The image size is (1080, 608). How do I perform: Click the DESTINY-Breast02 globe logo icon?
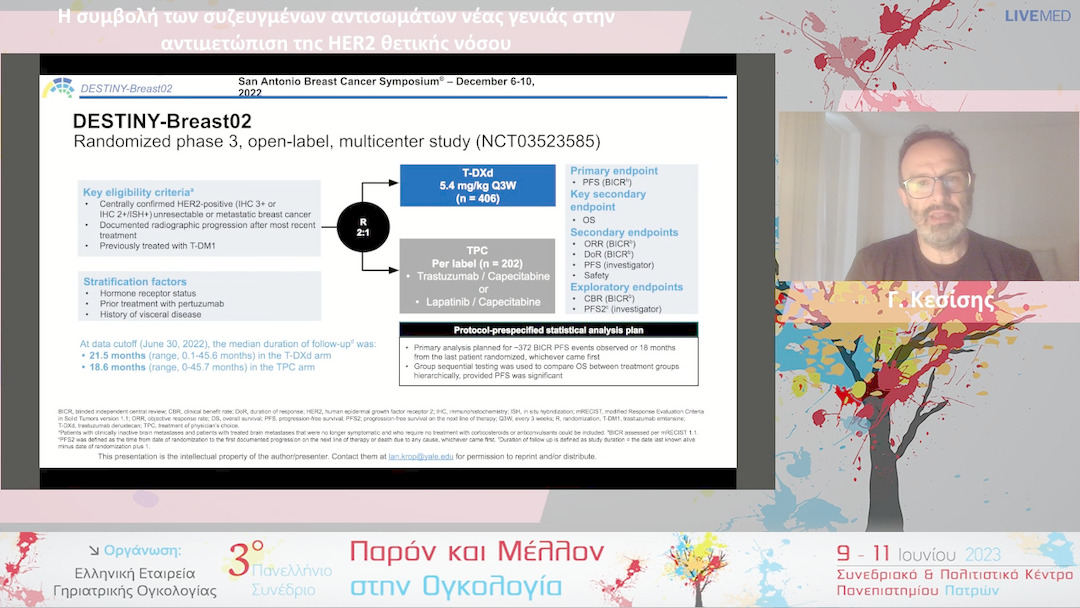click(x=58, y=88)
